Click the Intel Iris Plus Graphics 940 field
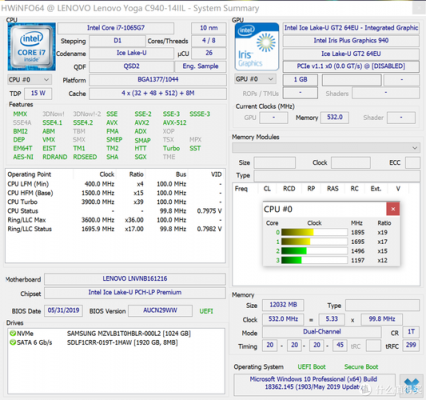The height and width of the screenshot is (400, 426). coord(351,41)
